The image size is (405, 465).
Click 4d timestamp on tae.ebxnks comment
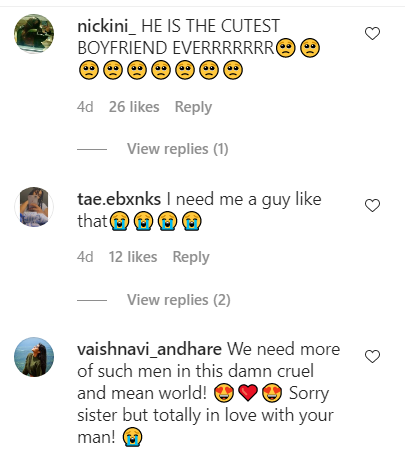(85, 257)
